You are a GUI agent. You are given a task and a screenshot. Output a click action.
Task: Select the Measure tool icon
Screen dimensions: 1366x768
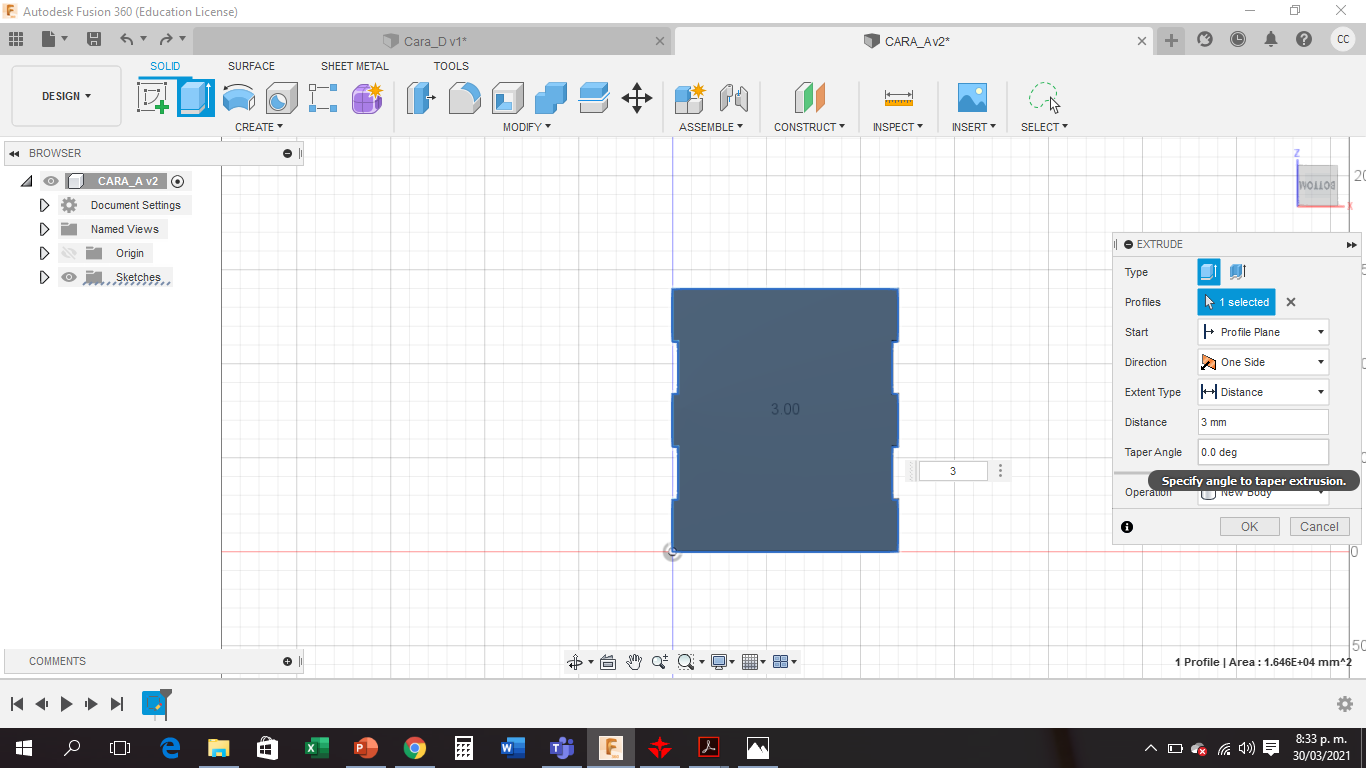click(x=898, y=98)
